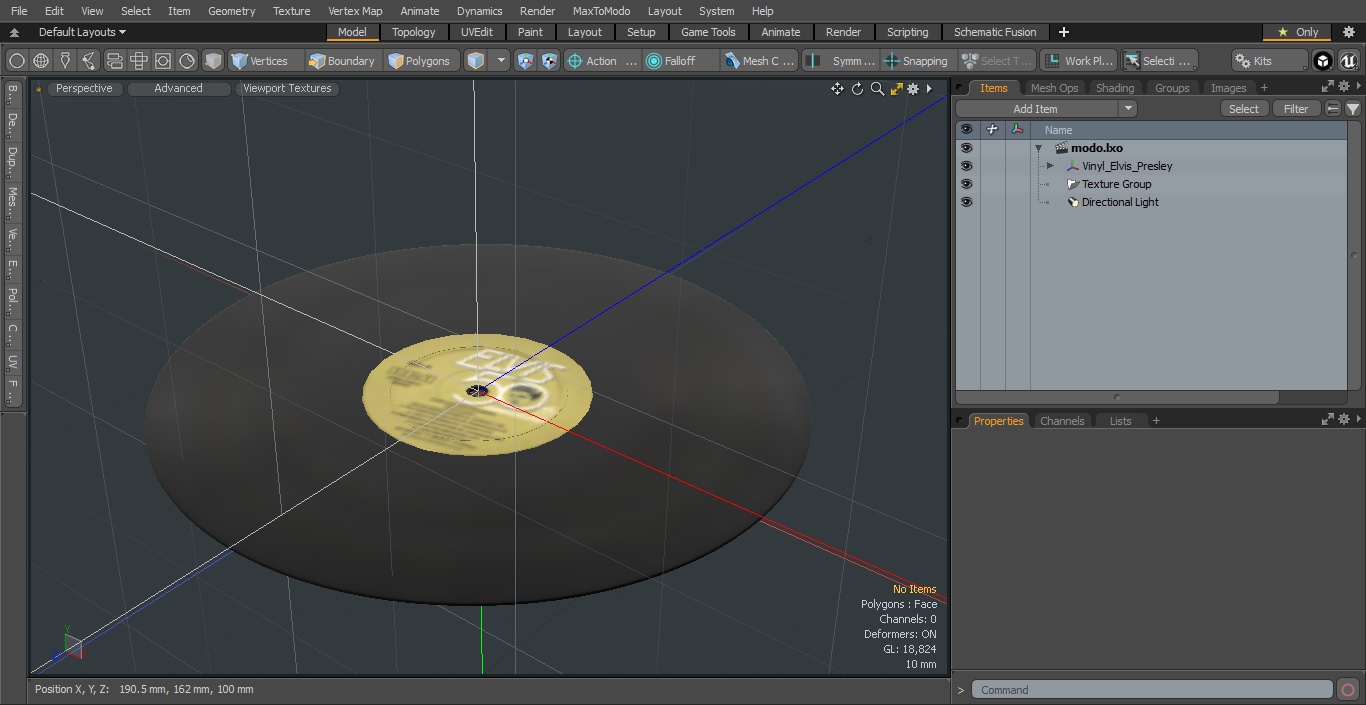Open the selection mode dropdown arrow

(501, 61)
